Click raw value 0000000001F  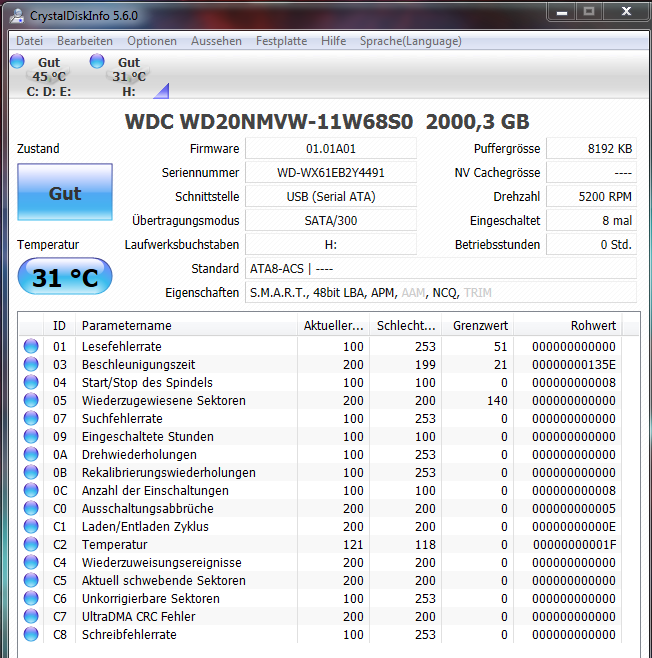(x=574, y=545)
